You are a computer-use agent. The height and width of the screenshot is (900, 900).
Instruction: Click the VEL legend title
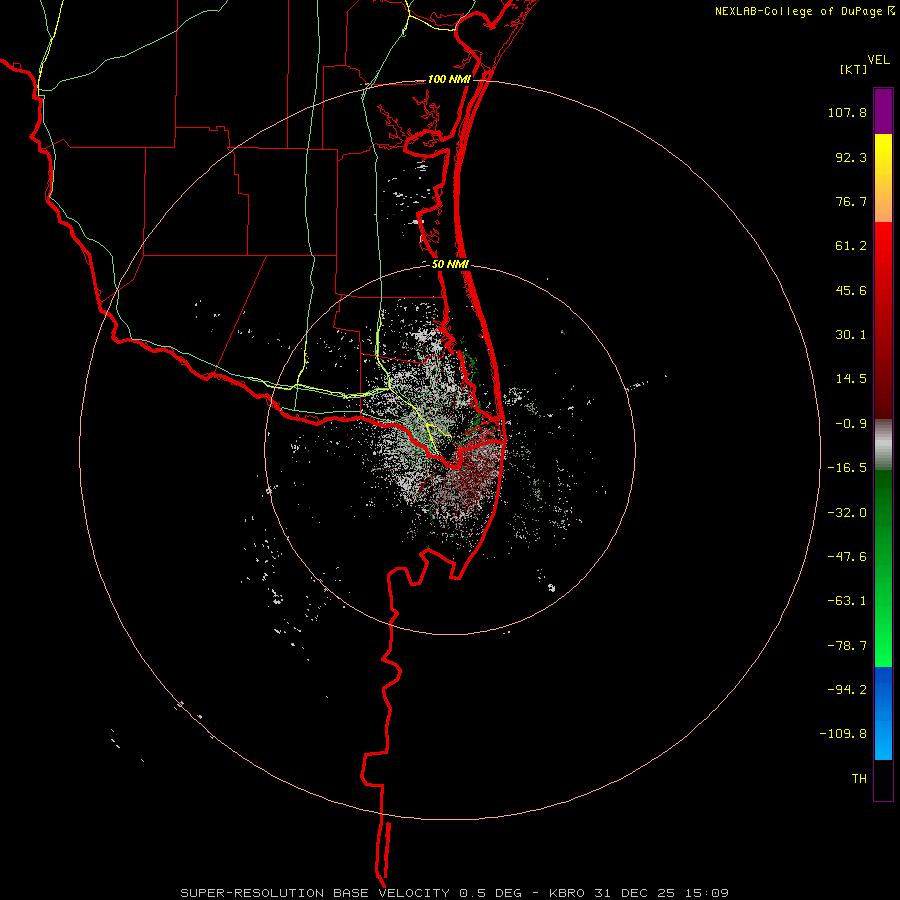[x=878, y=60]
